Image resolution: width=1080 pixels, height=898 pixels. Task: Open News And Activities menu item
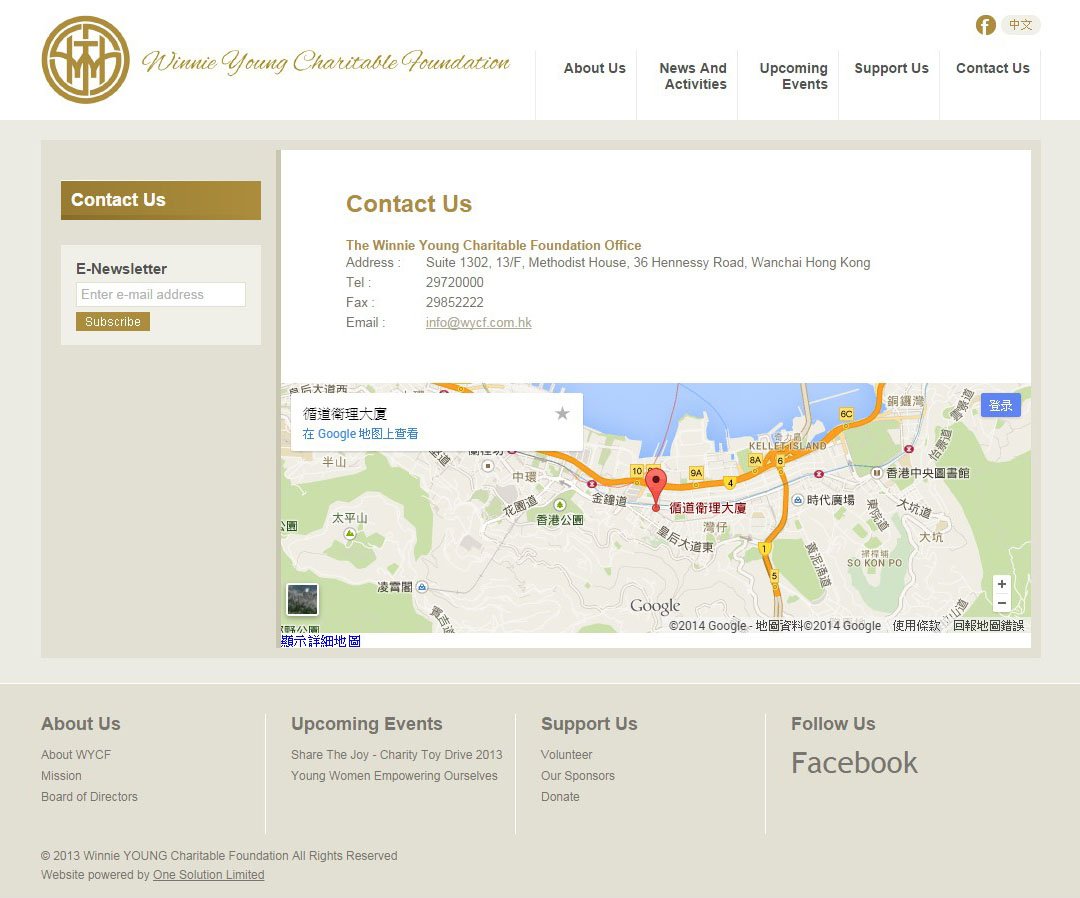pos(693,76)
